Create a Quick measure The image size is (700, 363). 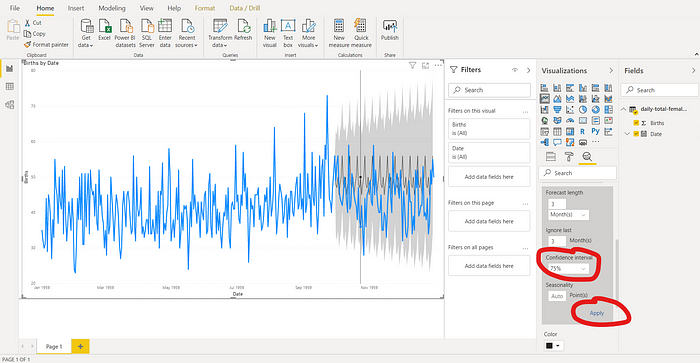pos(361,33)
